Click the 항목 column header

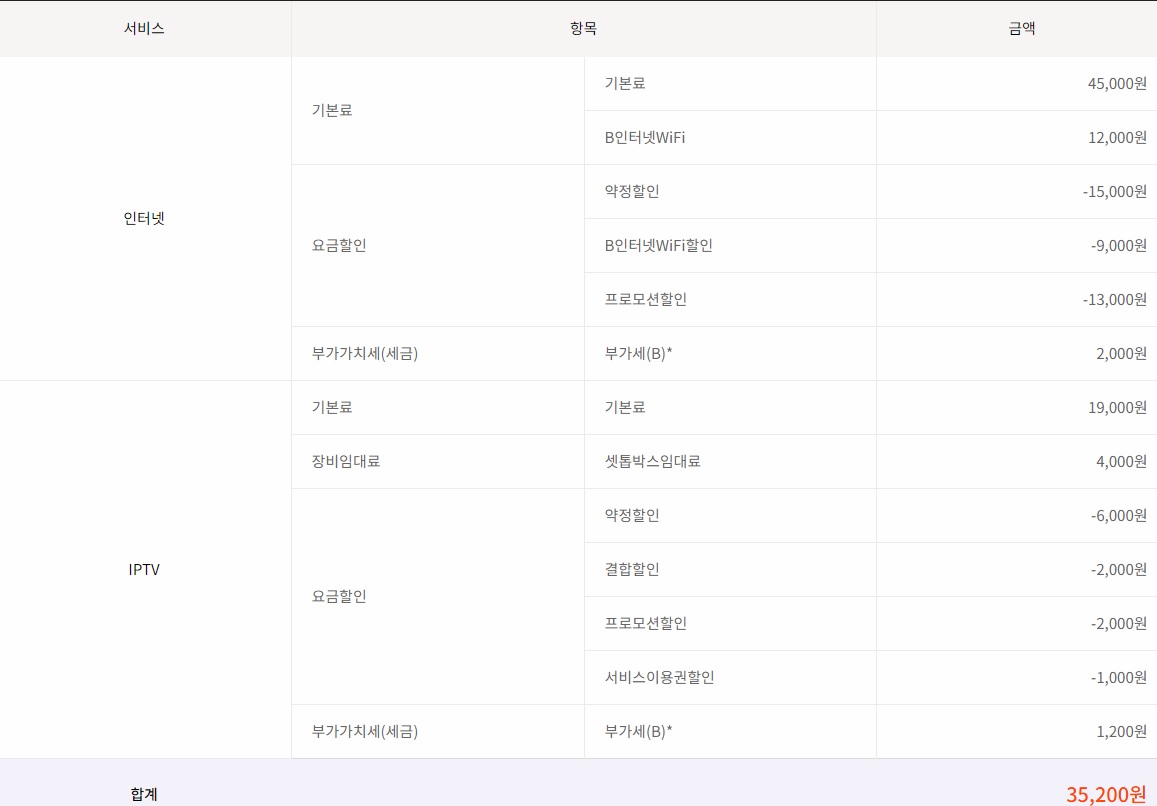(x=583, y=29)
